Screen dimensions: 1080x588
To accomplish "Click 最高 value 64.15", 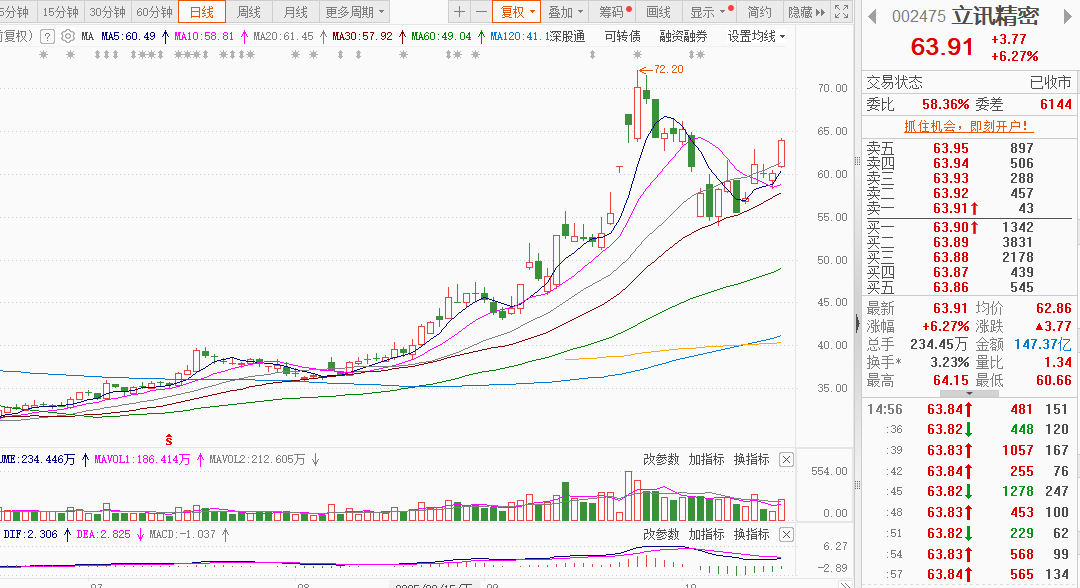I will pyautogui.click(x=951, y=380).
